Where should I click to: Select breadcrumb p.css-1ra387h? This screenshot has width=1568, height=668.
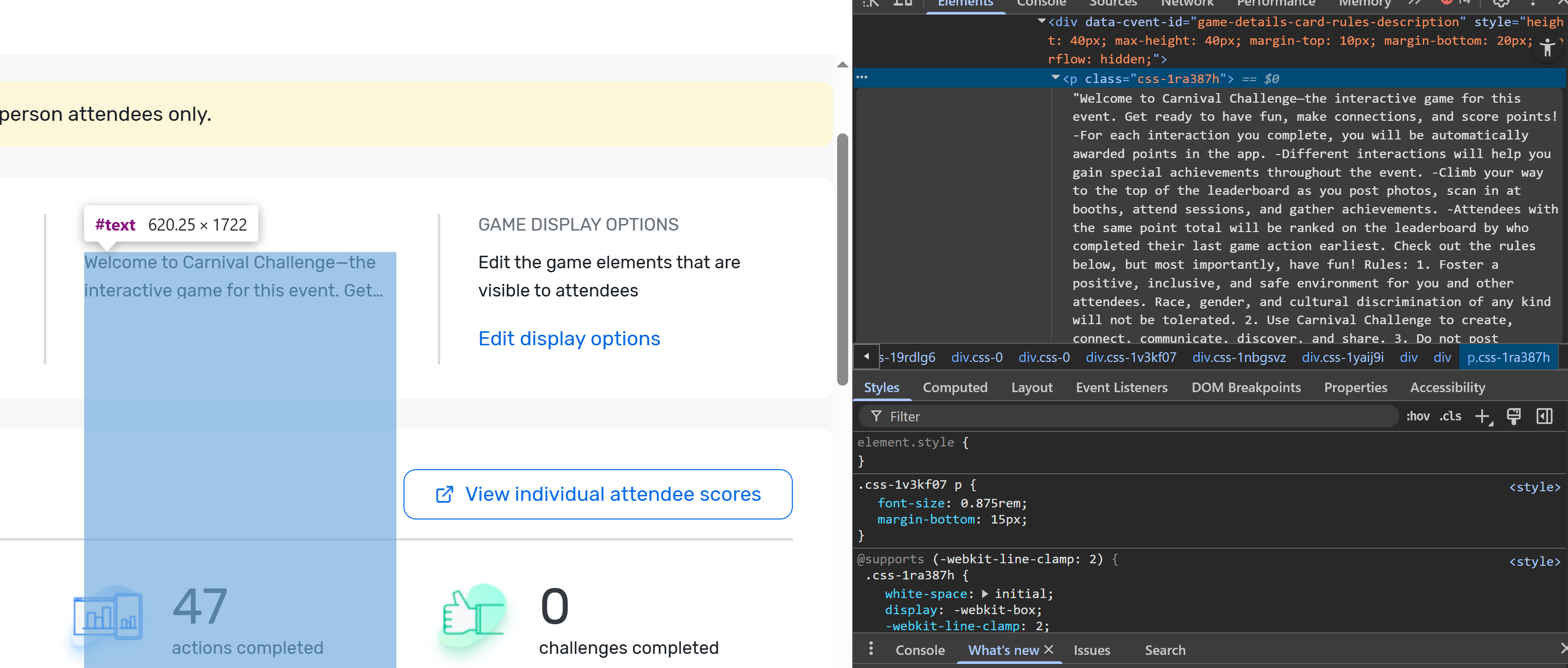click(1508, 357)
